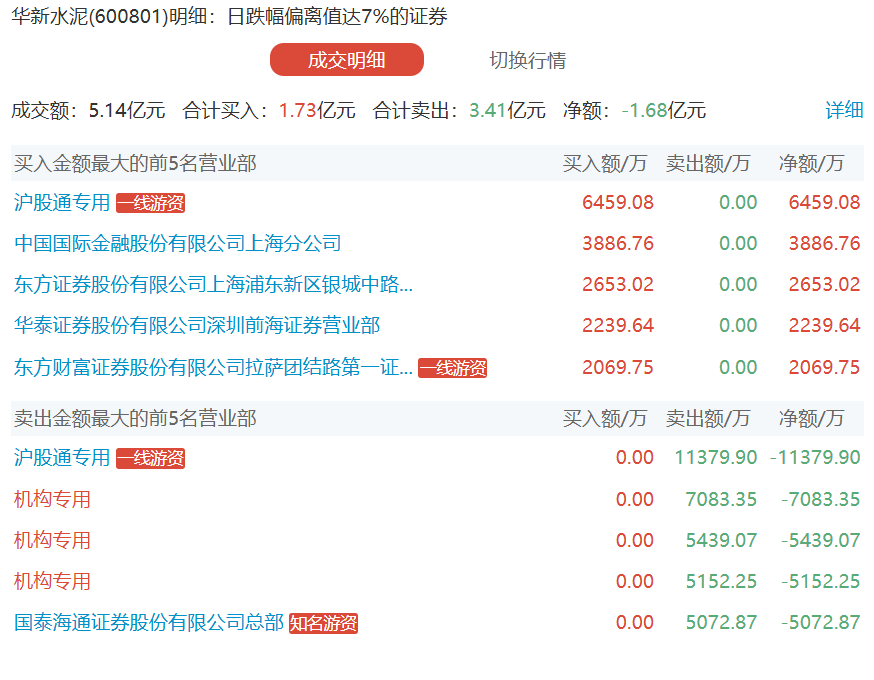Click 买入额/万 header in buy table

(605, 163)
